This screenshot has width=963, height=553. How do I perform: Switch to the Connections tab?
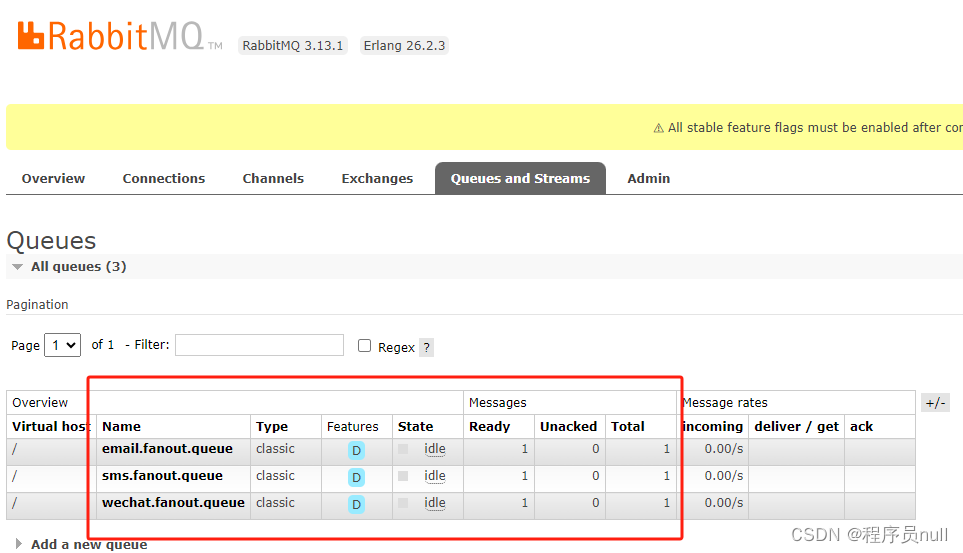tap(164, 178)
